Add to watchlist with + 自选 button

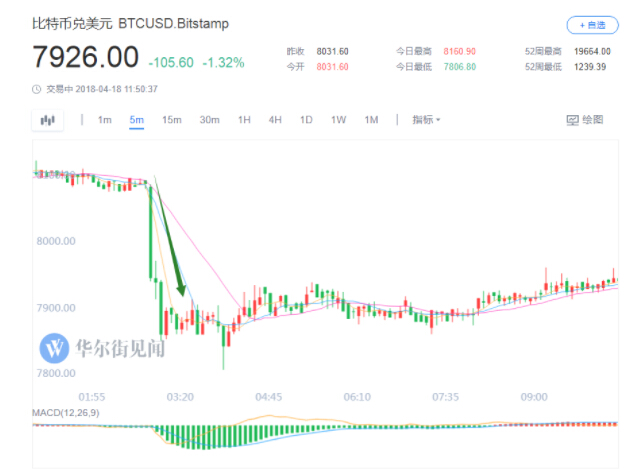click(592, 25)
